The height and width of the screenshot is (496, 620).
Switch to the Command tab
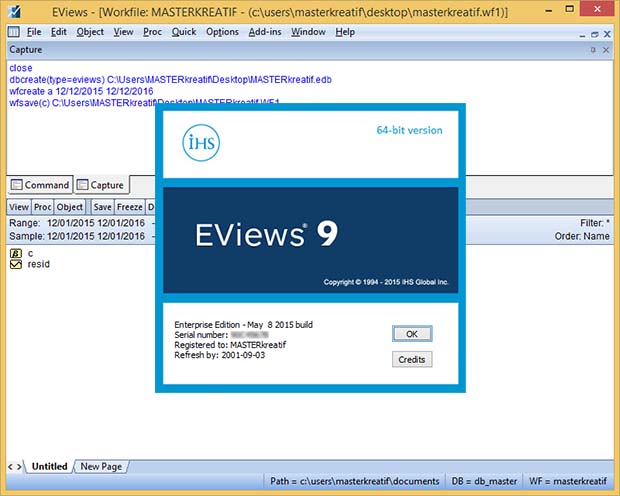pos(40,185)
